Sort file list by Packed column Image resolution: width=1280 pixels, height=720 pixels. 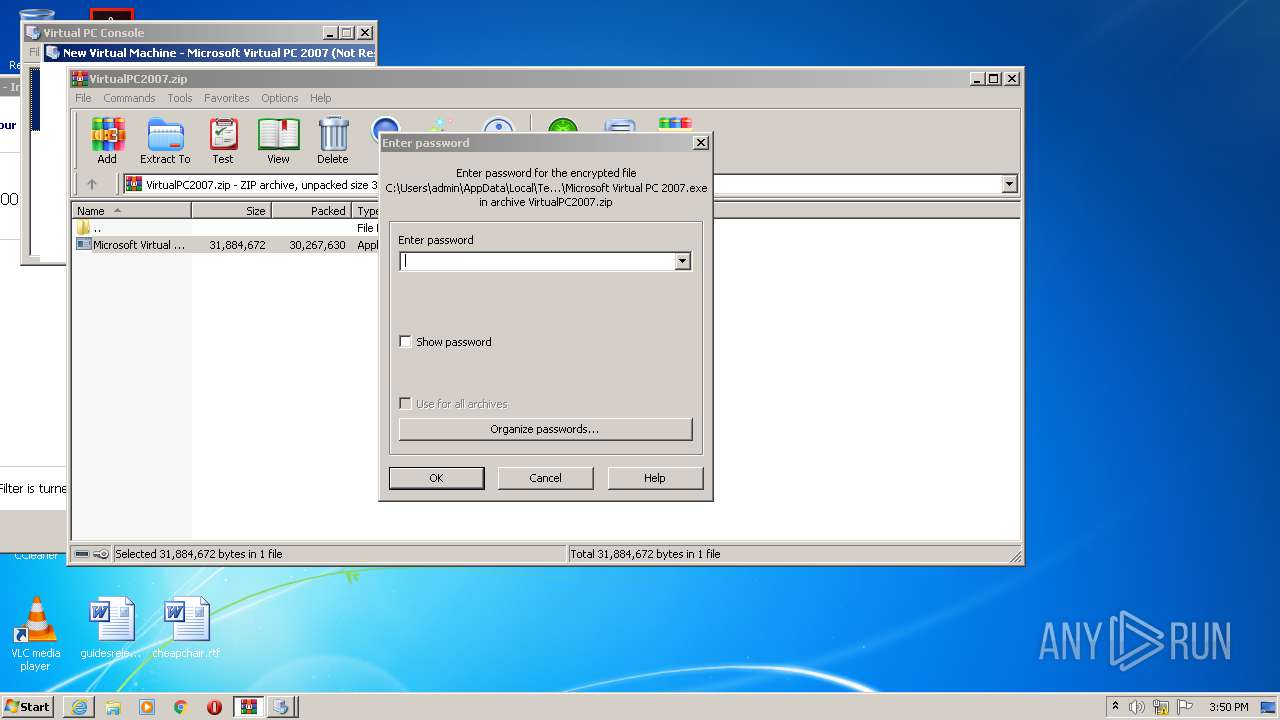[x=312, y=211]
